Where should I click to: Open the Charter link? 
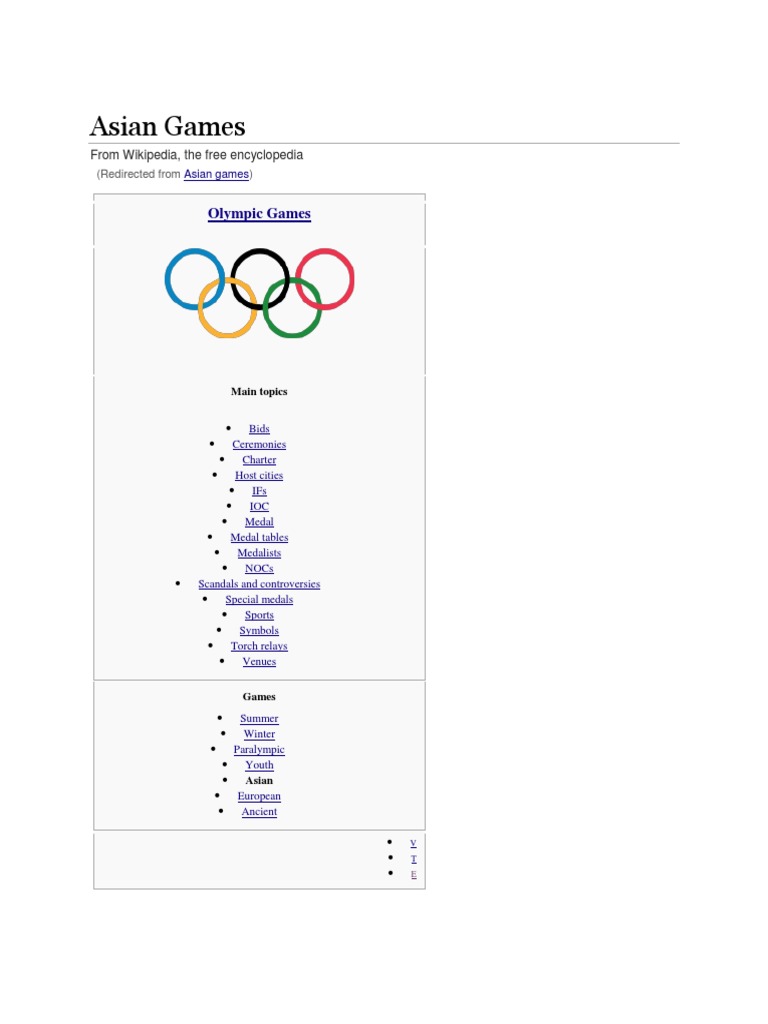coord(259,460)
